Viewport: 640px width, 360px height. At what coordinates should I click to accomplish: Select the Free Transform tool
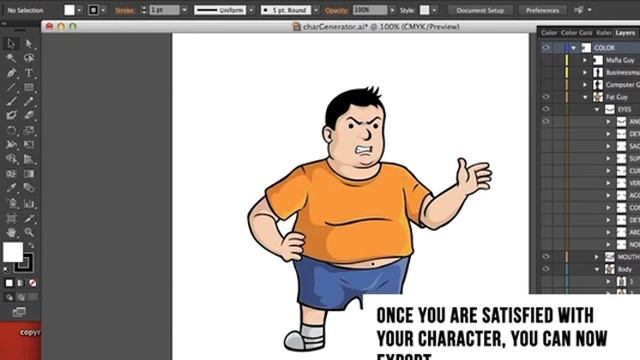[29, 144]
